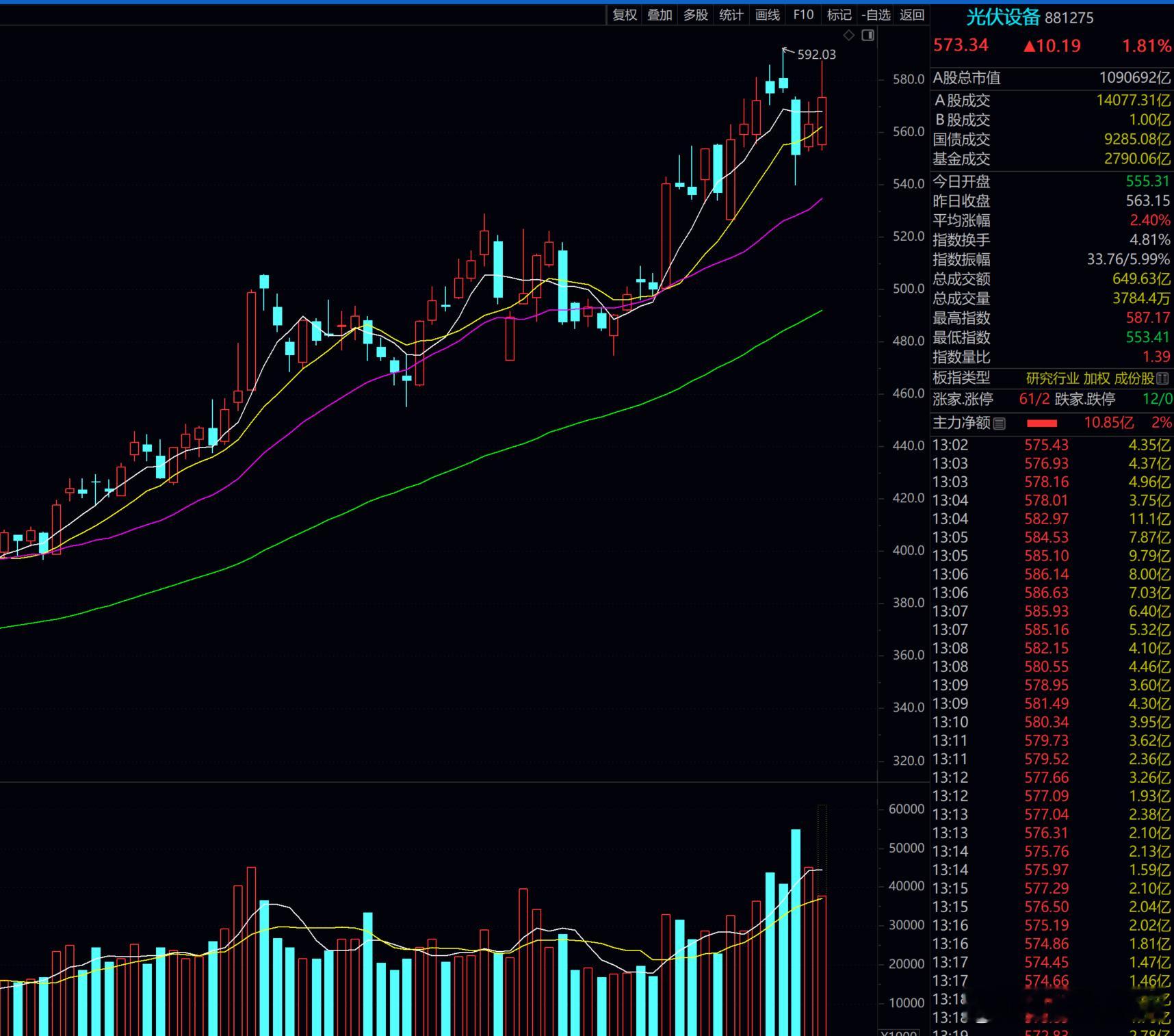
Task: Click the 总成交量 value 3784.4万
Action: [x=1141, y=298]
